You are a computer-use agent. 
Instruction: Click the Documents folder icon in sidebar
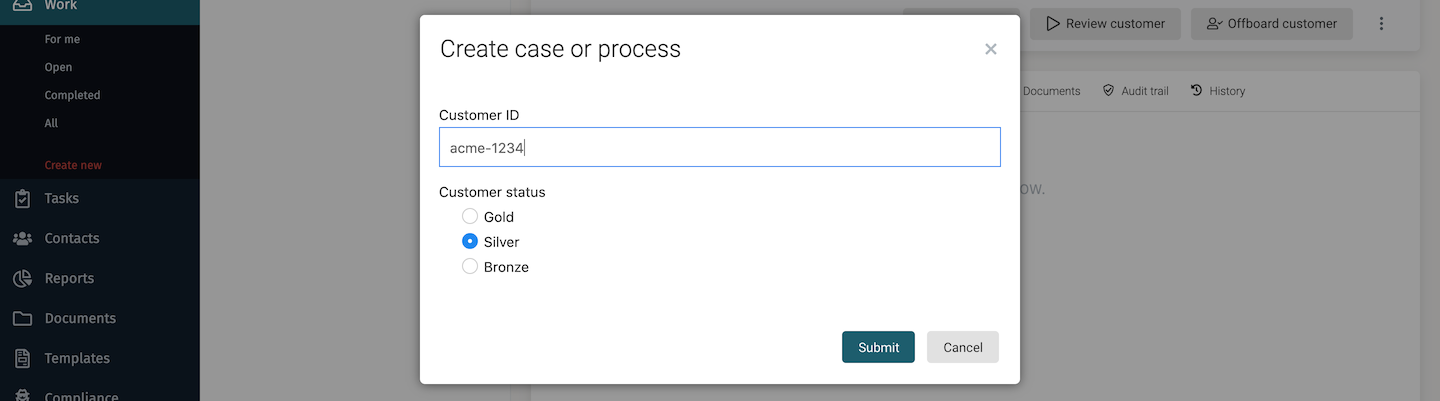pos(22,318)
